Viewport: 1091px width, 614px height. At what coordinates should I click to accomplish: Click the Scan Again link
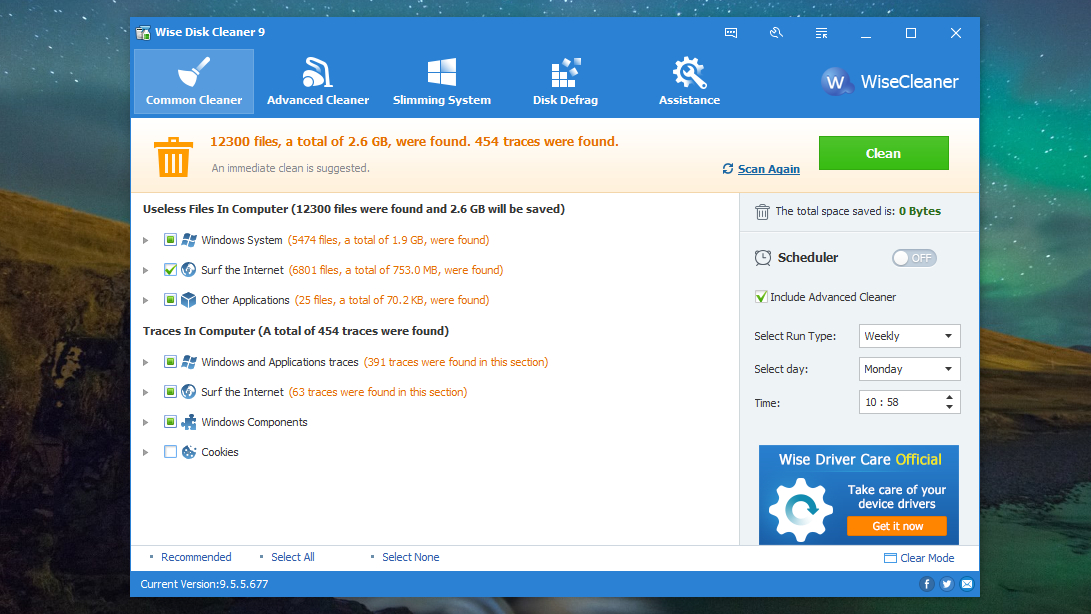pos(768,169)
